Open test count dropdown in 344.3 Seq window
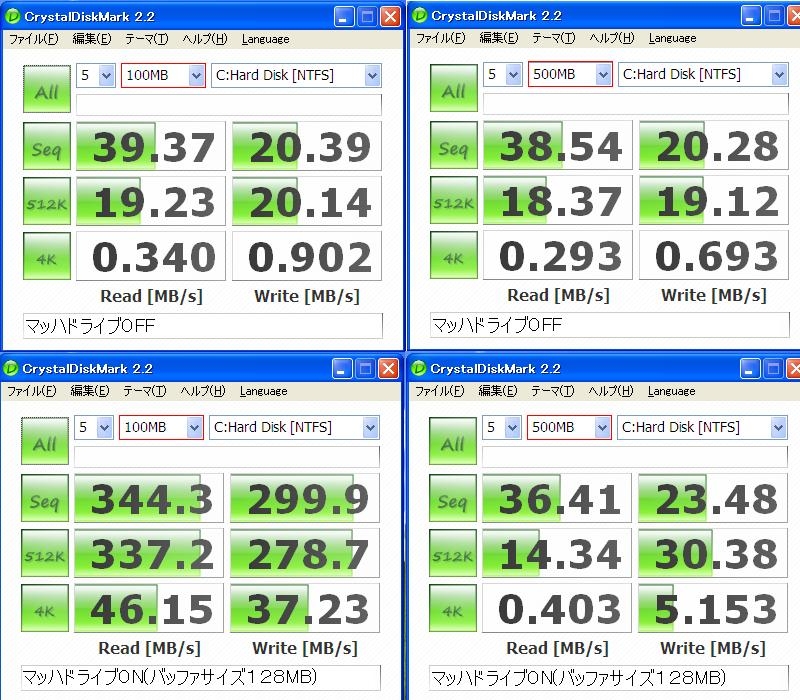 point(93,428)
